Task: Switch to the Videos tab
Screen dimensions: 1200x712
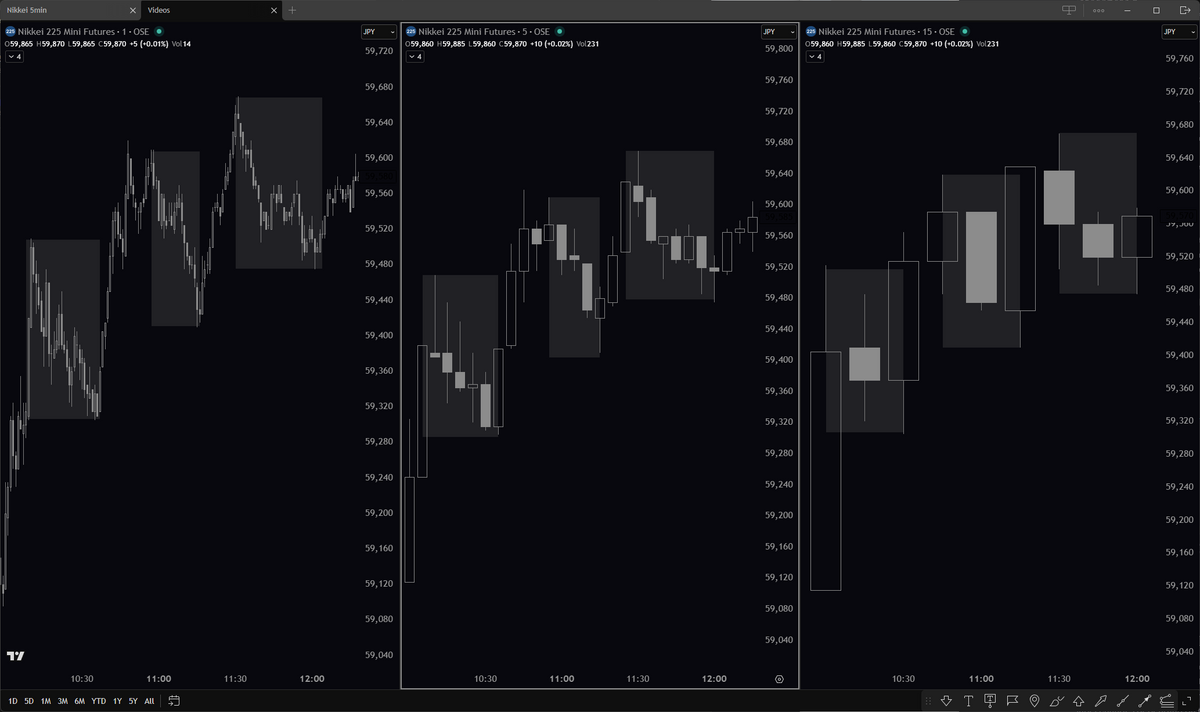Action: point(212,10)
